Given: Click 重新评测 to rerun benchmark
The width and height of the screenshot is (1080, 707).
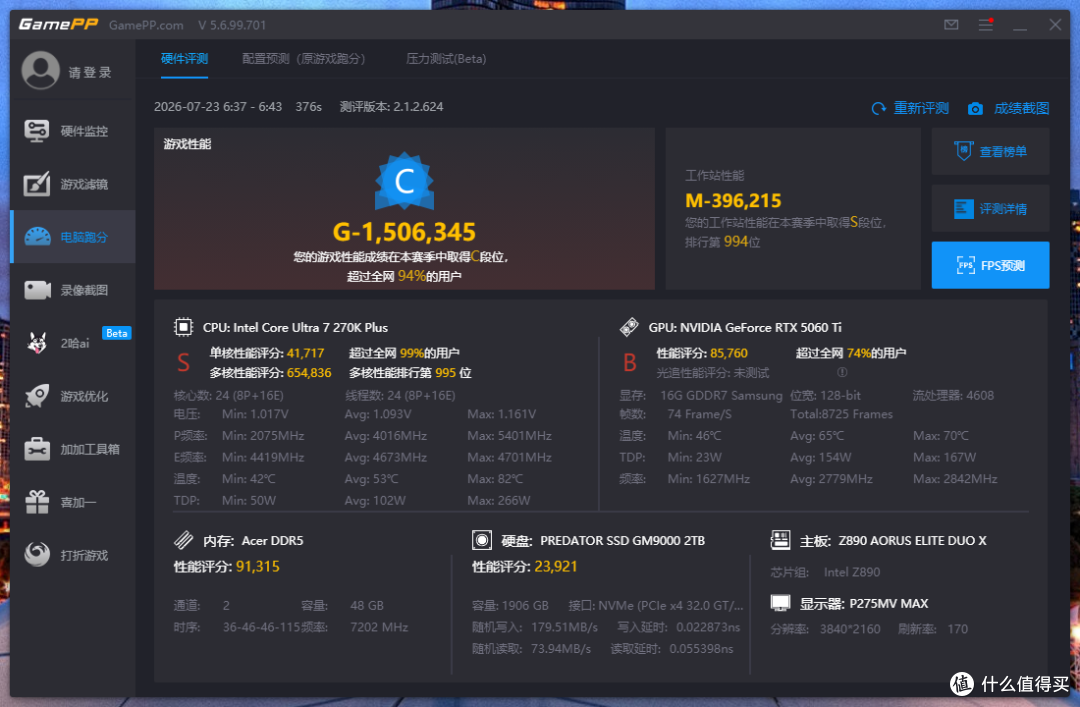Looking at the screenshot, I should pyautogui.click(x=910, y=108).
